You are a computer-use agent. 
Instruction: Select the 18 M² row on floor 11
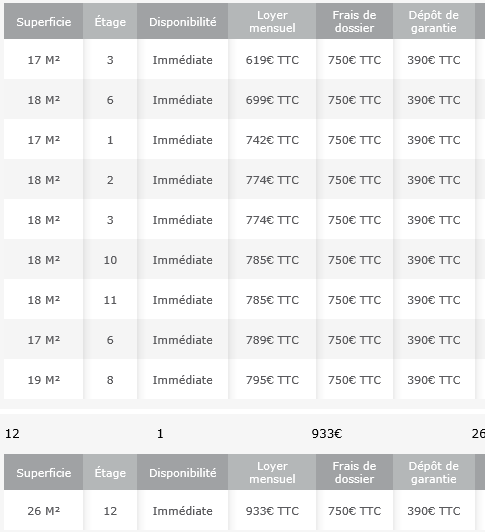pos(244,299)
